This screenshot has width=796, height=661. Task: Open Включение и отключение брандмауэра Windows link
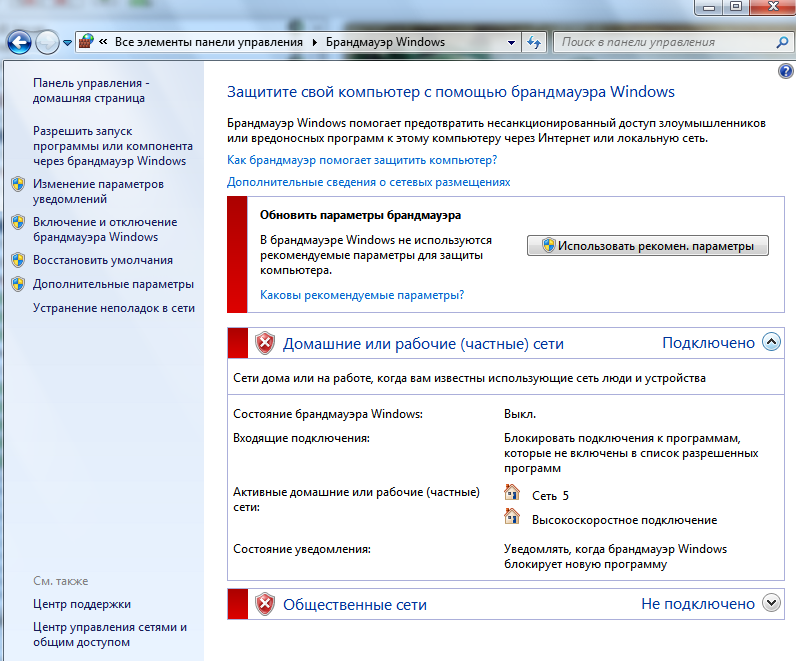(104, 229)
